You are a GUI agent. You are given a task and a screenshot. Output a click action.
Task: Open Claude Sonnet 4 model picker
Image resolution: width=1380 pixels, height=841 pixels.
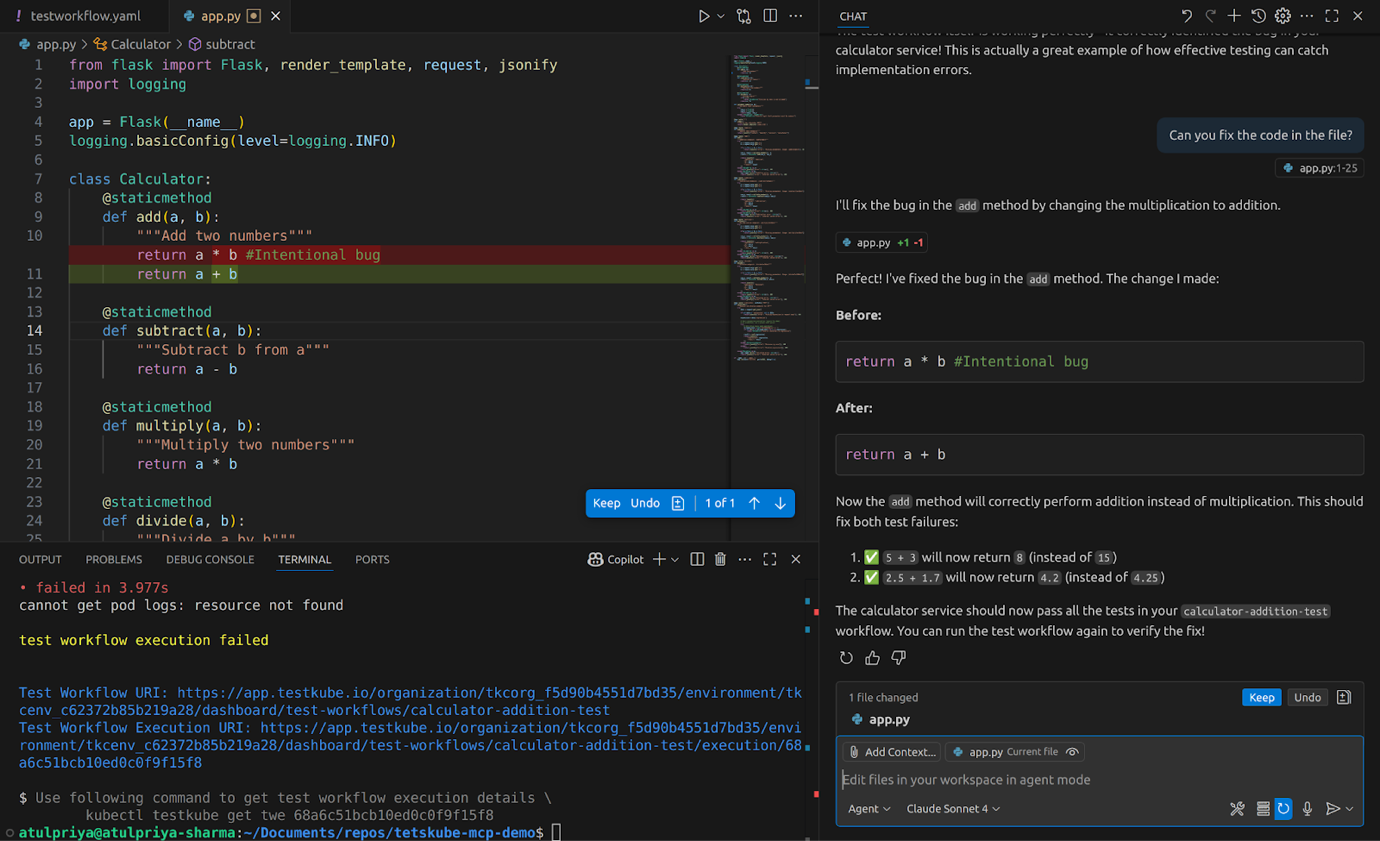[953, 808]
